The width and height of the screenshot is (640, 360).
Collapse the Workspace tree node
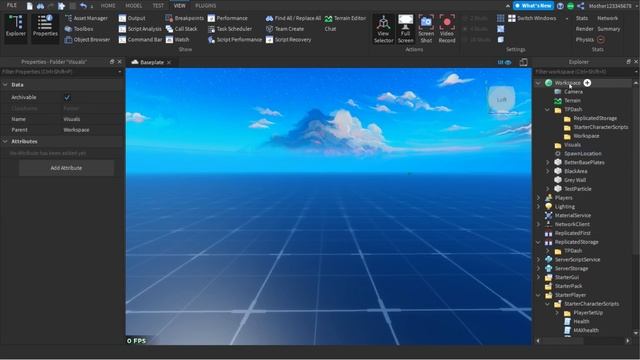[538, 83]
